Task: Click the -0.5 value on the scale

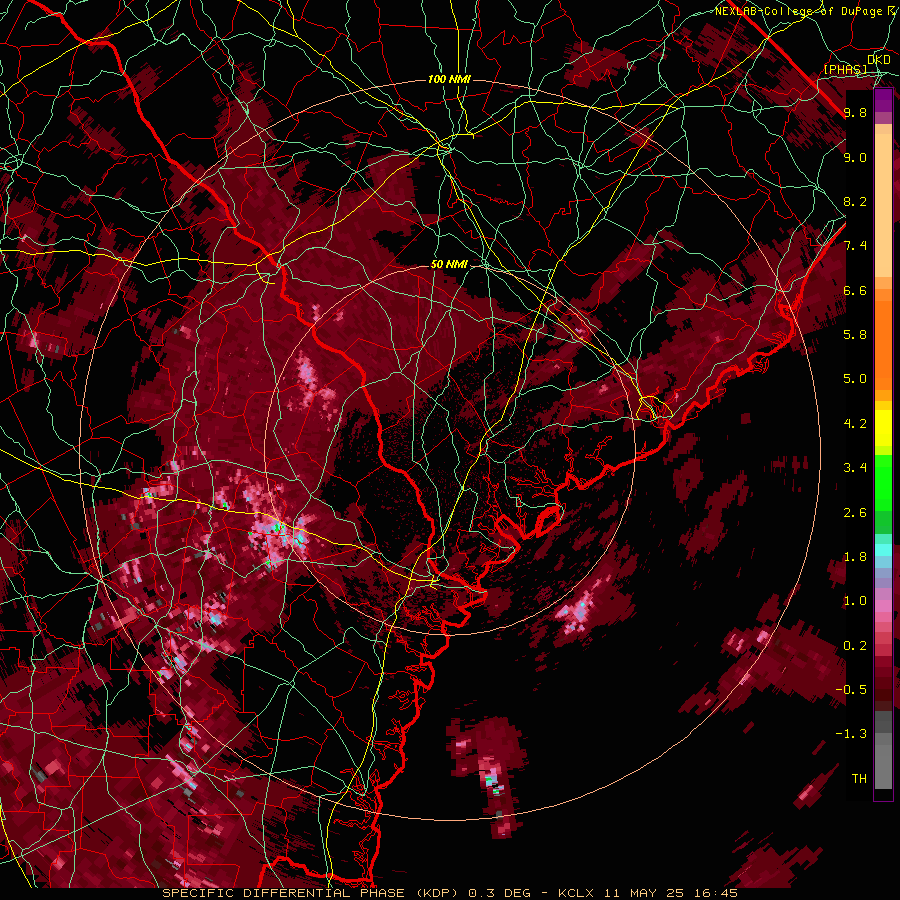Action: tap(851, 690)
